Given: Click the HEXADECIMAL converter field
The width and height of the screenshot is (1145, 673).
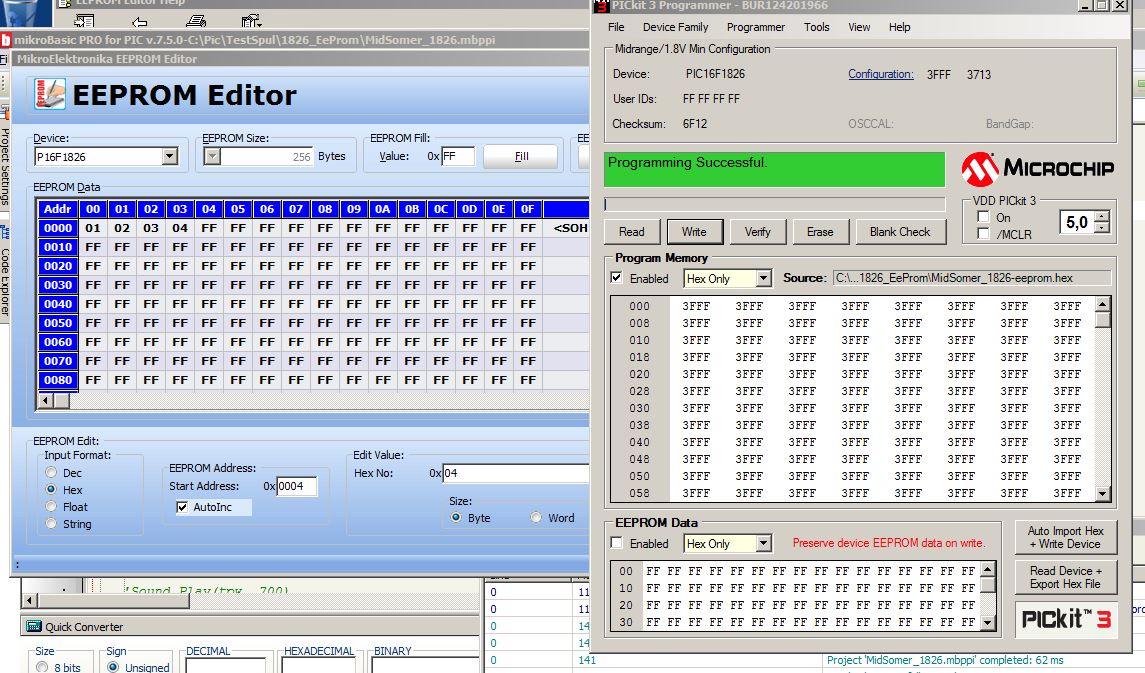Looking at the screenshot, I should [318, 666].
